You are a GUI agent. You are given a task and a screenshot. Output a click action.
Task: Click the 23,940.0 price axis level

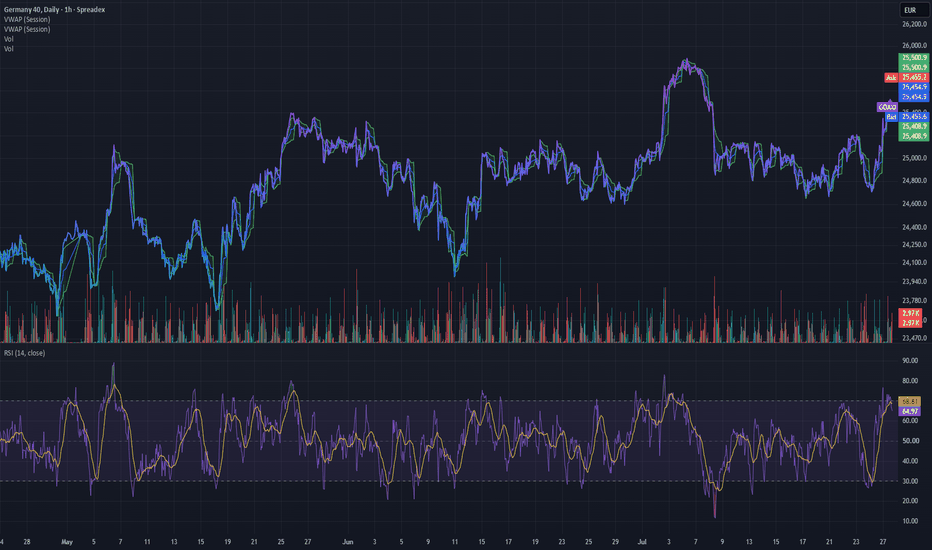(914, 281)
